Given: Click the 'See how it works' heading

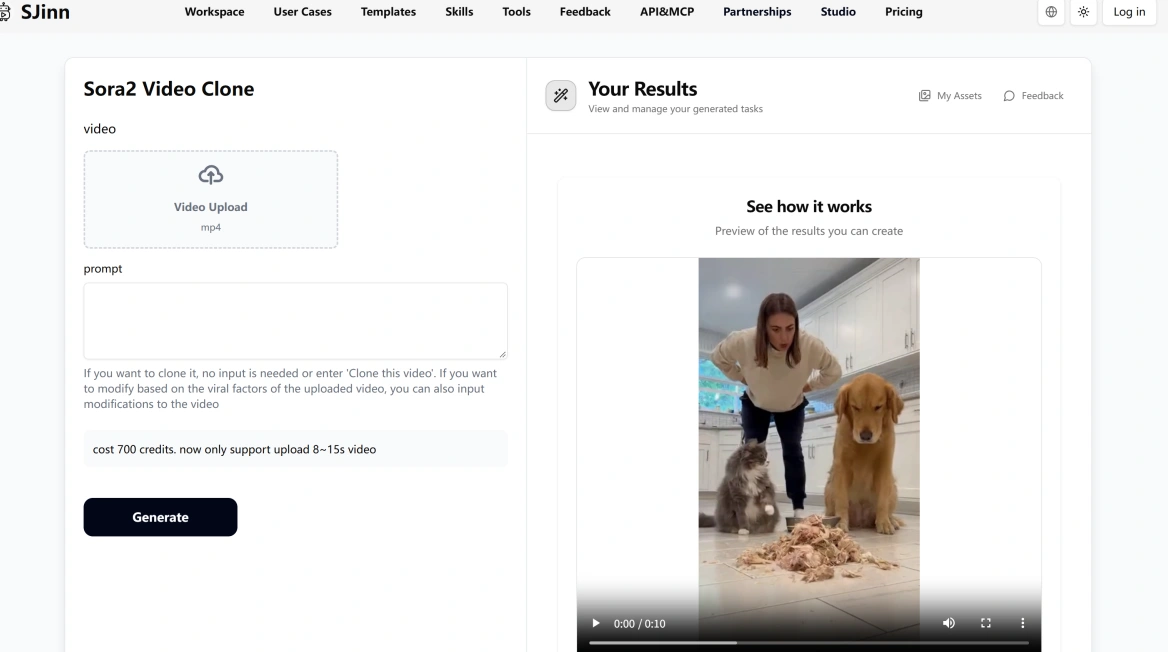Looking at the screenshot, I should pyautogui.click(x=809, y=206).
